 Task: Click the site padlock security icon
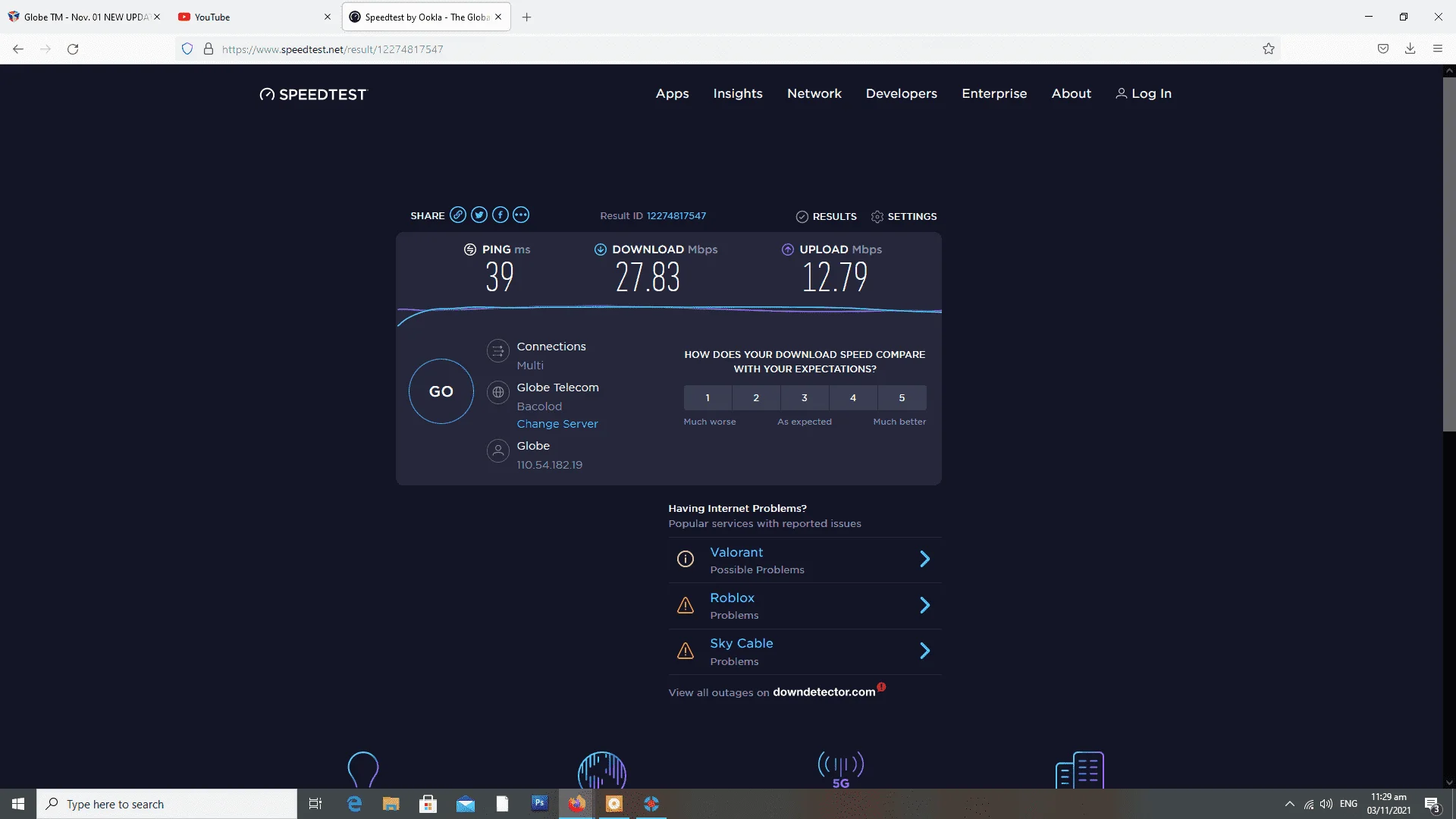click(208, 49)
